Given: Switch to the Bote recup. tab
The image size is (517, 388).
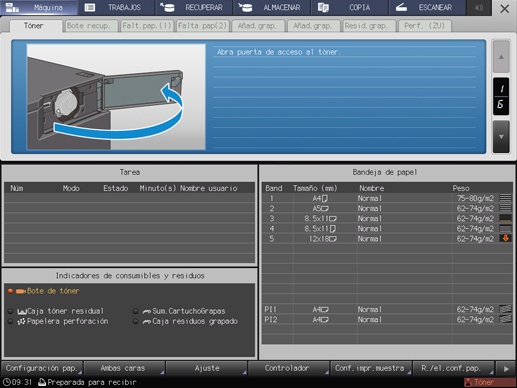Looking at the screenshot, I should click(89, 26).
